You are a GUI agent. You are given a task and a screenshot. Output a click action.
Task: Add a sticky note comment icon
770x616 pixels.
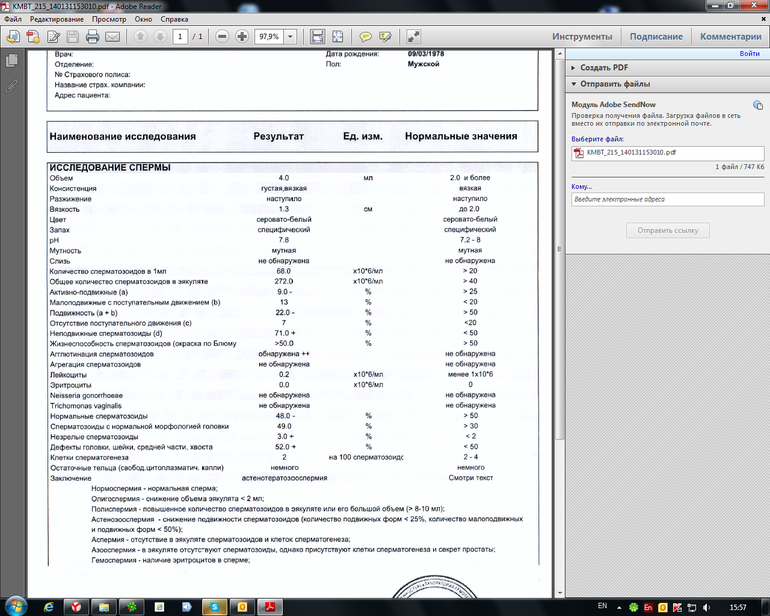coord(365,37)
